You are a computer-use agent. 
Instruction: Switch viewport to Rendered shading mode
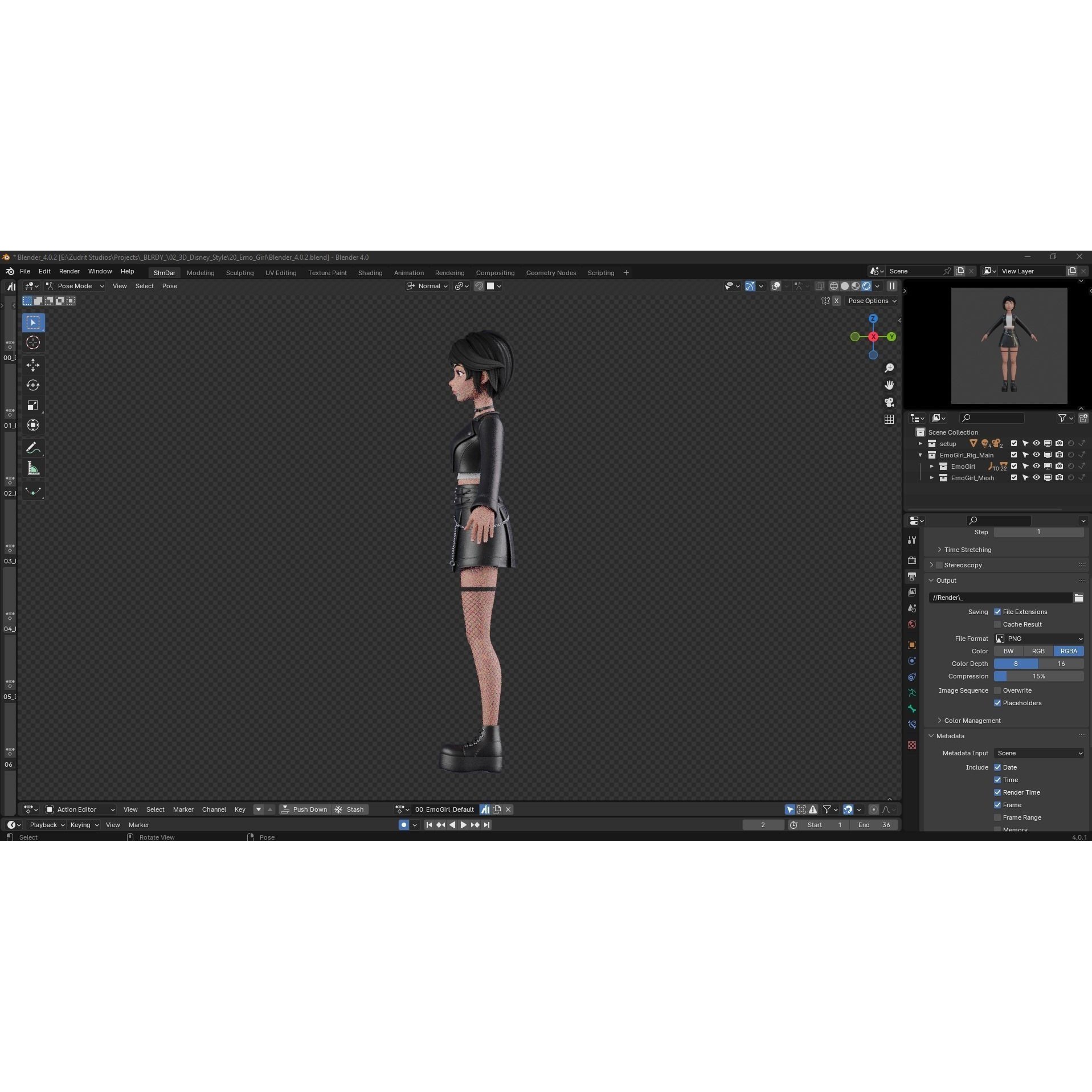(866, 286)
